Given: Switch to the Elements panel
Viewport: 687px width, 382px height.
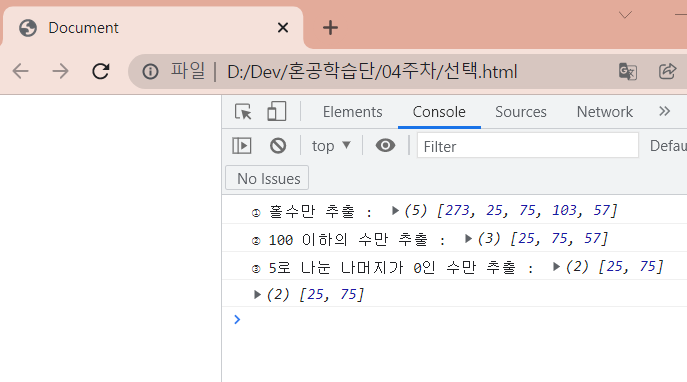Looking at the screenshot, I should click(x=353, y=112).
